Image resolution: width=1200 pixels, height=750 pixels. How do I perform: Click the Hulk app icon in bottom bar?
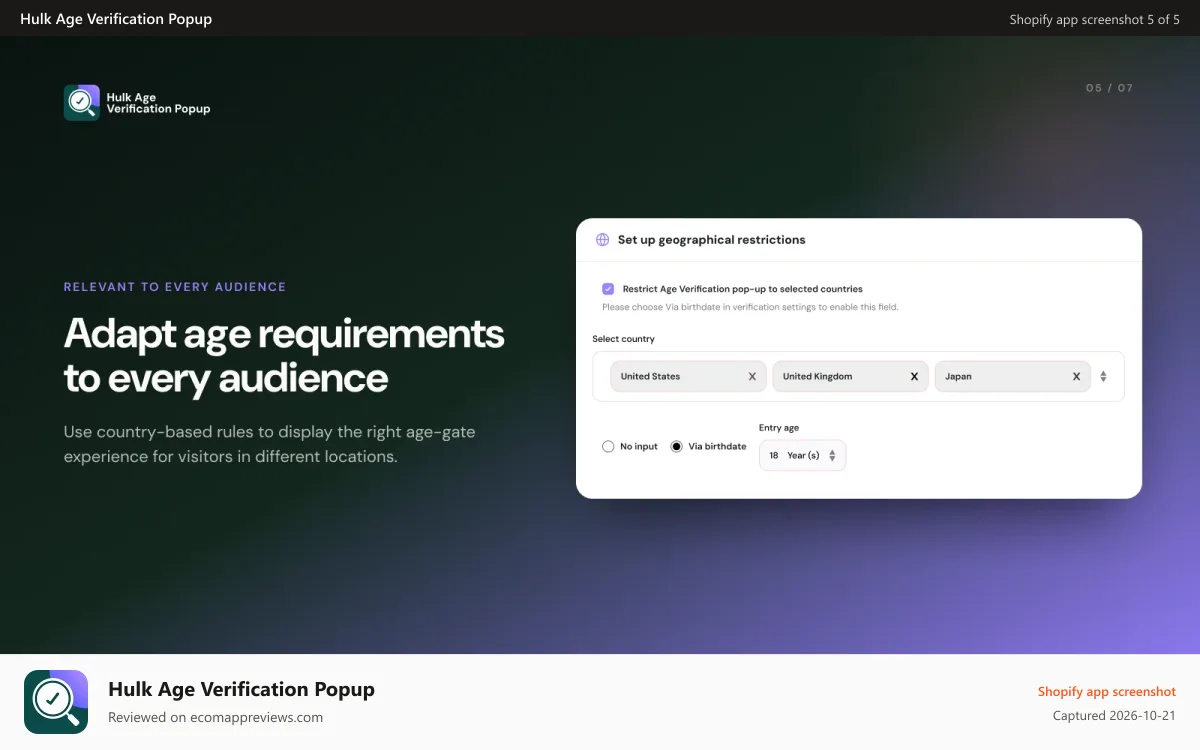coord(56,702)
